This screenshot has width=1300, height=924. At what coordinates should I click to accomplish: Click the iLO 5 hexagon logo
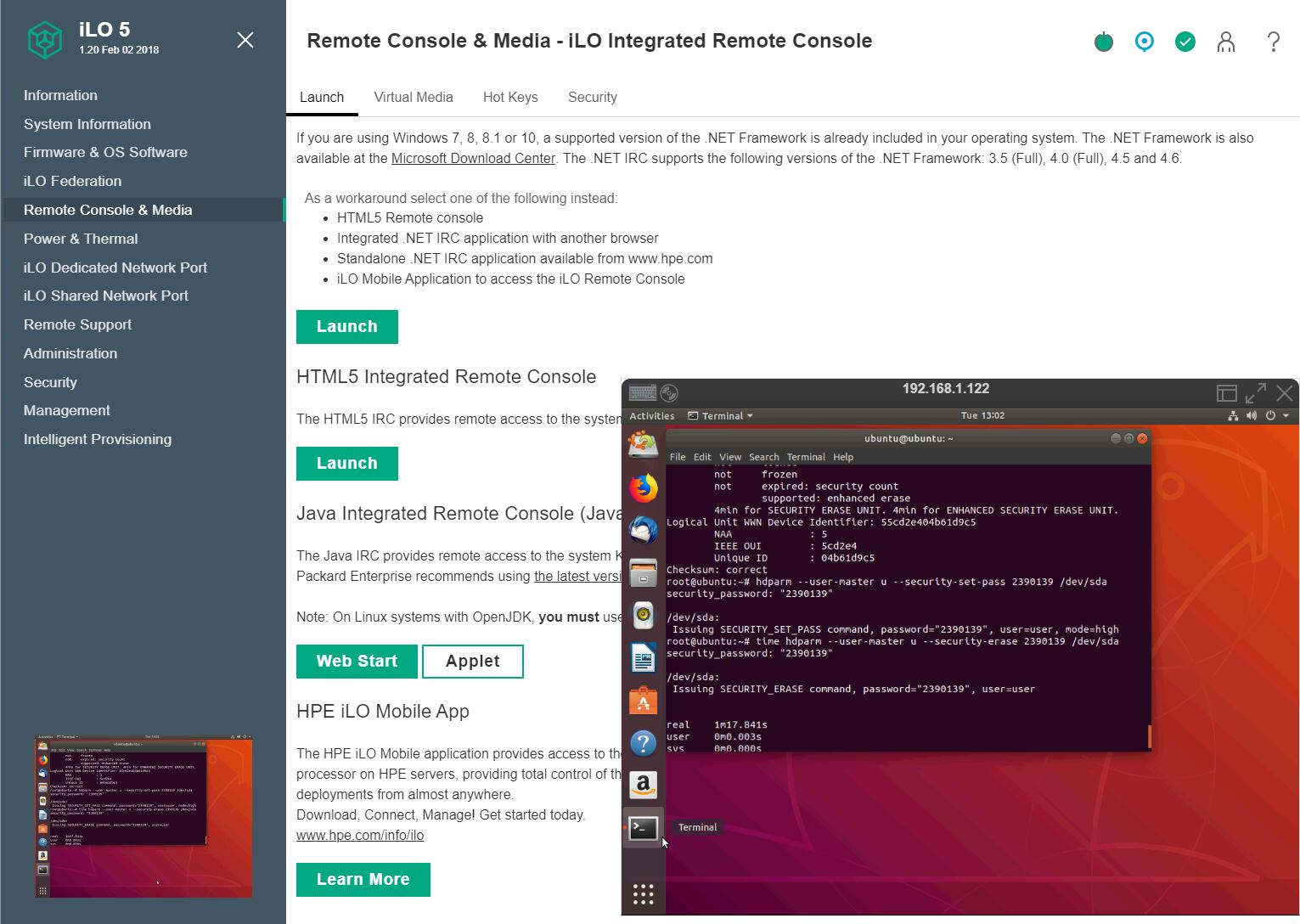44,39
